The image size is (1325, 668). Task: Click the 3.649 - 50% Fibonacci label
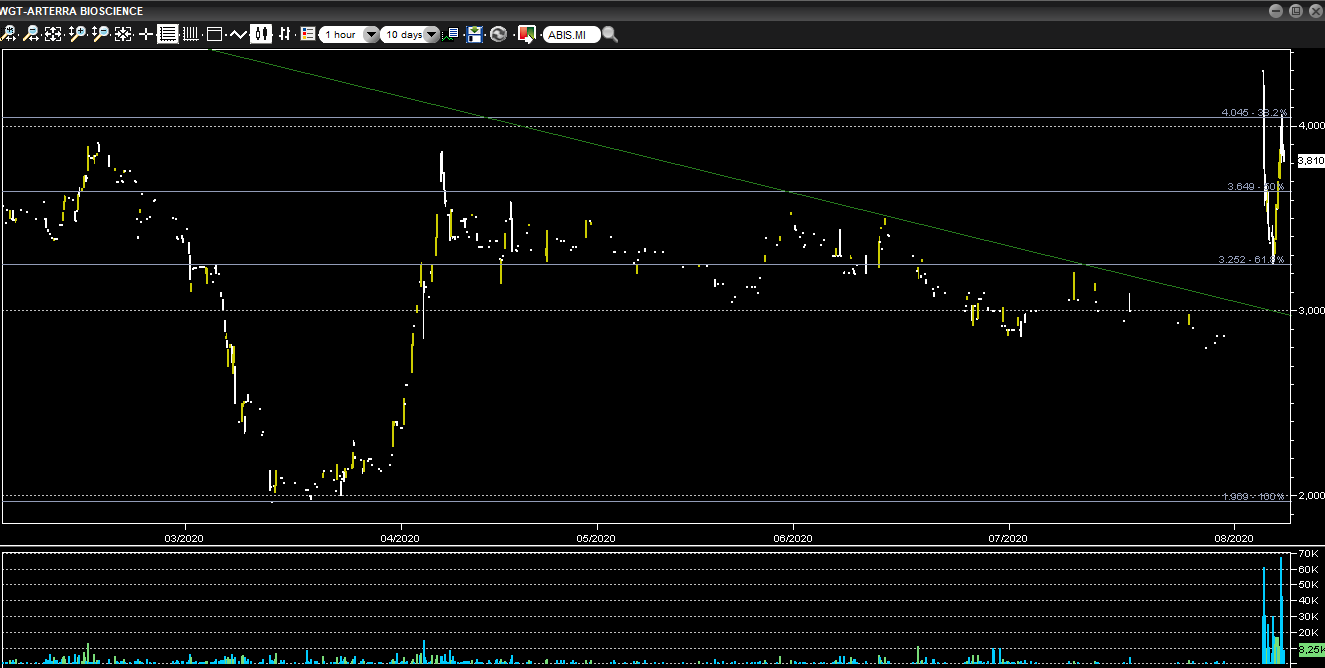tap(1256, 186)
